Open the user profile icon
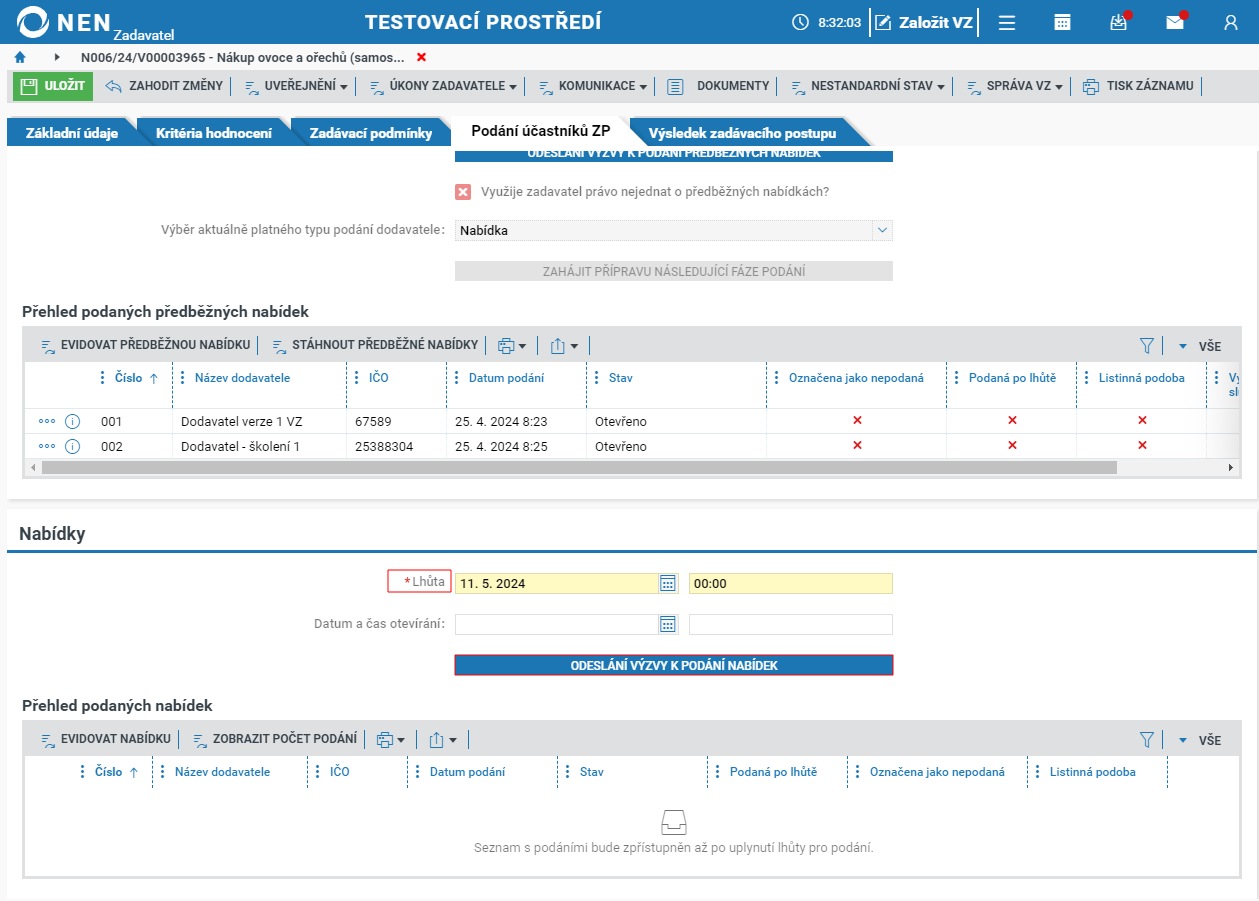 point(1231,22)
